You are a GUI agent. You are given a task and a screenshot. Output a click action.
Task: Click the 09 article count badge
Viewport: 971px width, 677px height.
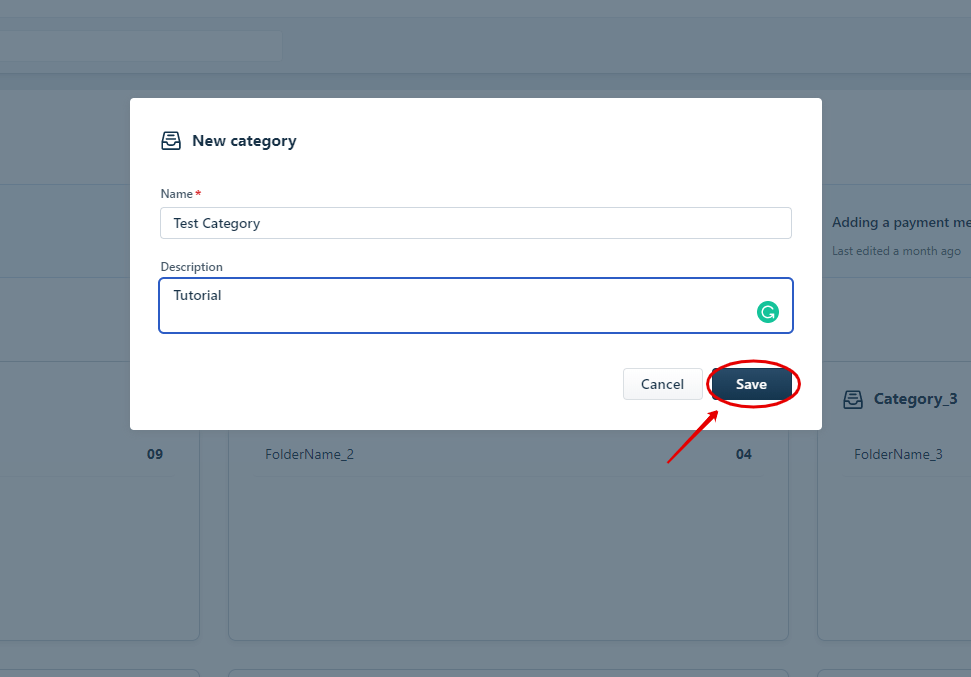pyautogui.click(x=155, y=454)
